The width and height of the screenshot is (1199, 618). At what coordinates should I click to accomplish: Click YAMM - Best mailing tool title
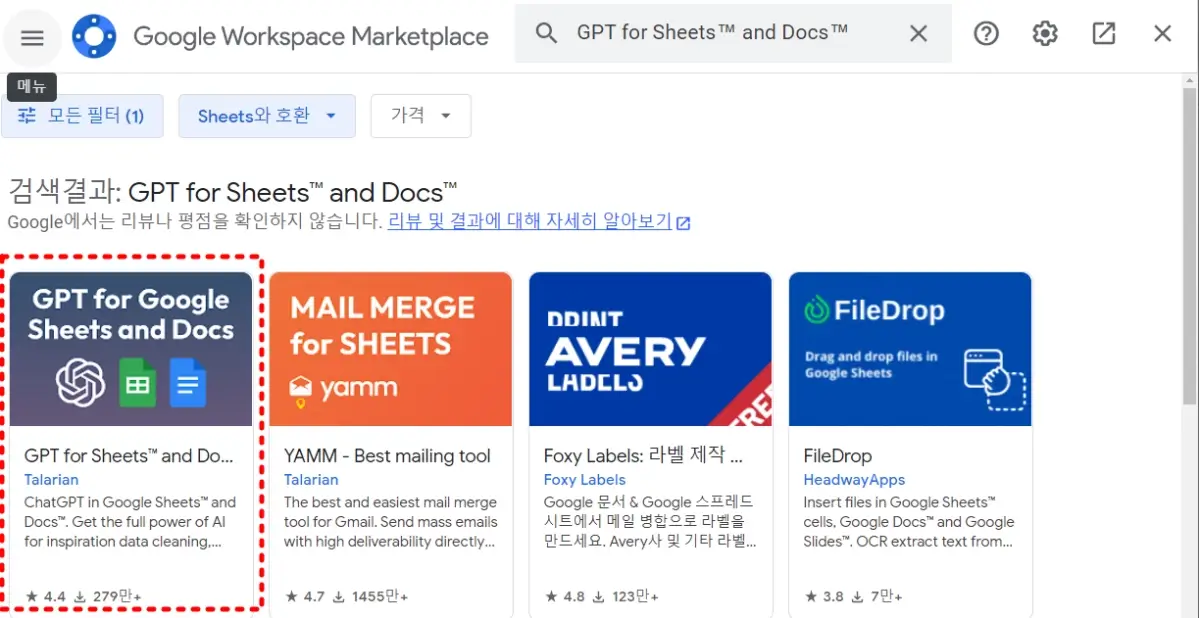(x=388, y=456)
